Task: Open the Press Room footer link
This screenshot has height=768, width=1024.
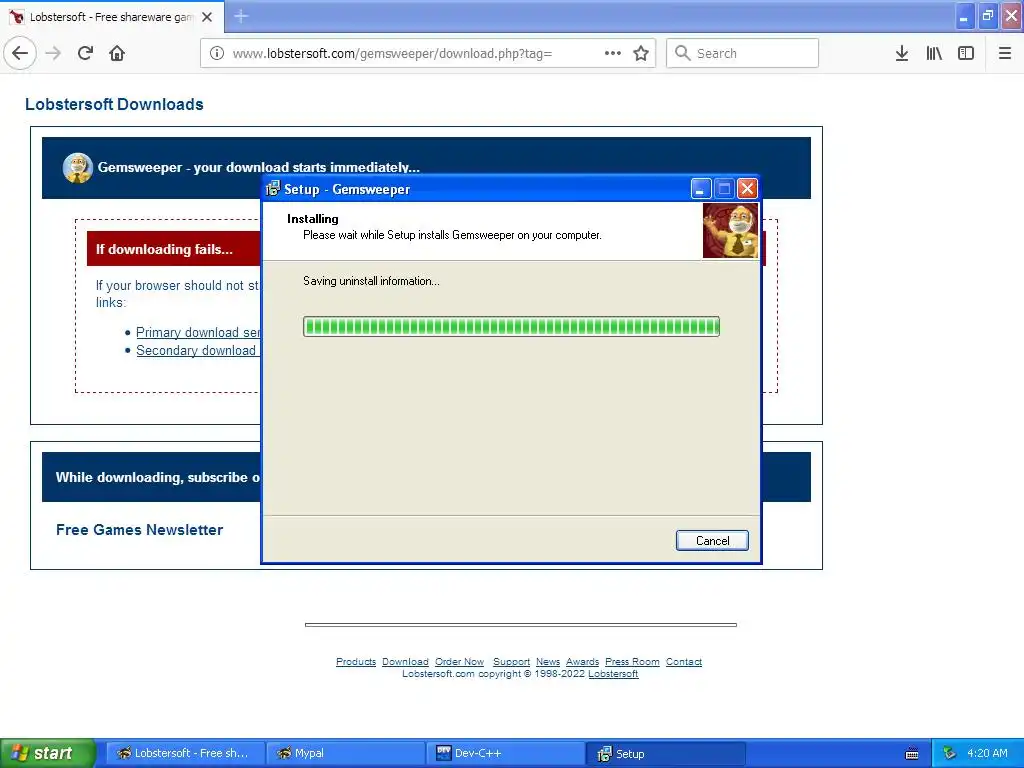Action: point(632,662)
